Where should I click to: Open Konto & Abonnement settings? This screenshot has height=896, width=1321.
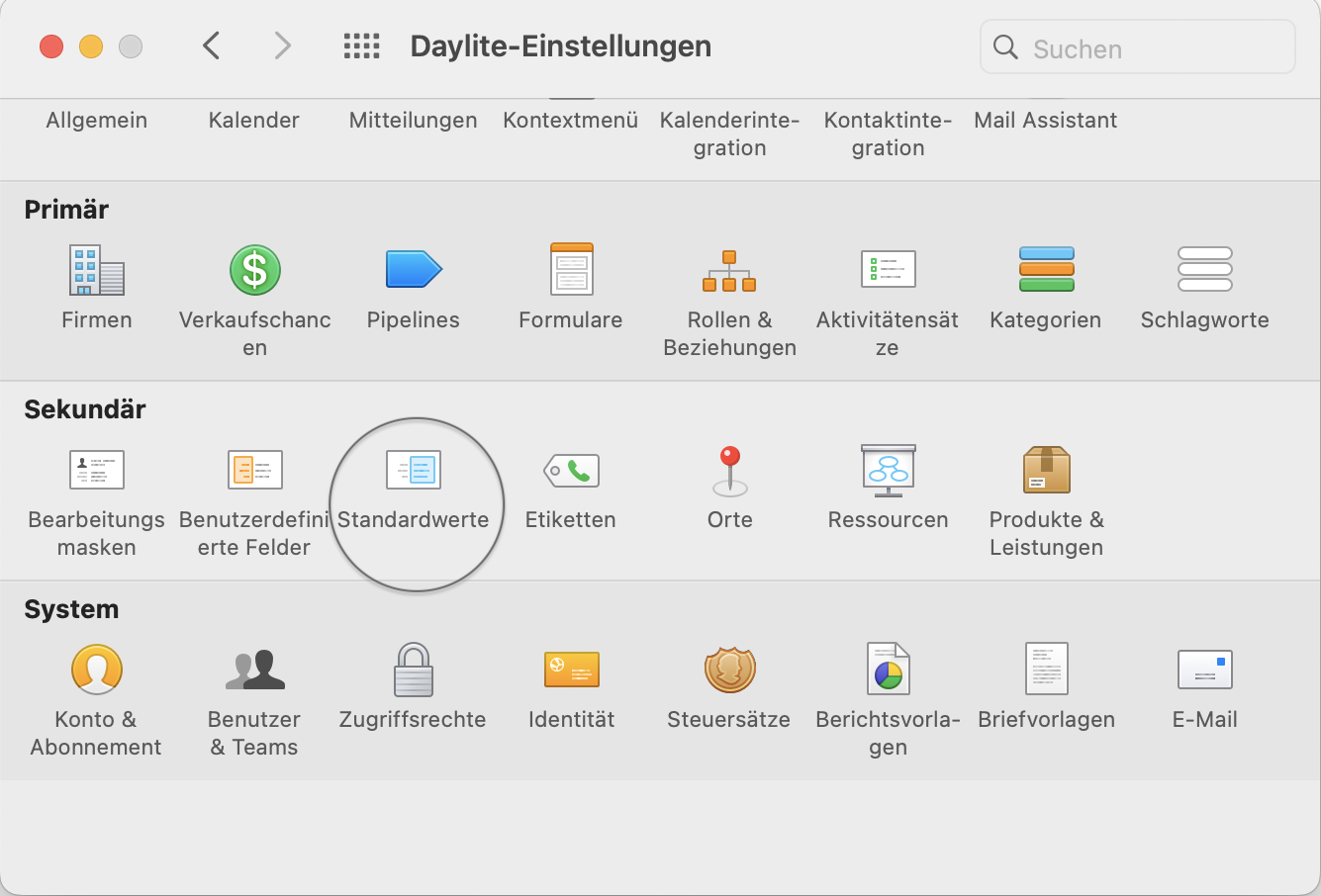tap(96, 670)
